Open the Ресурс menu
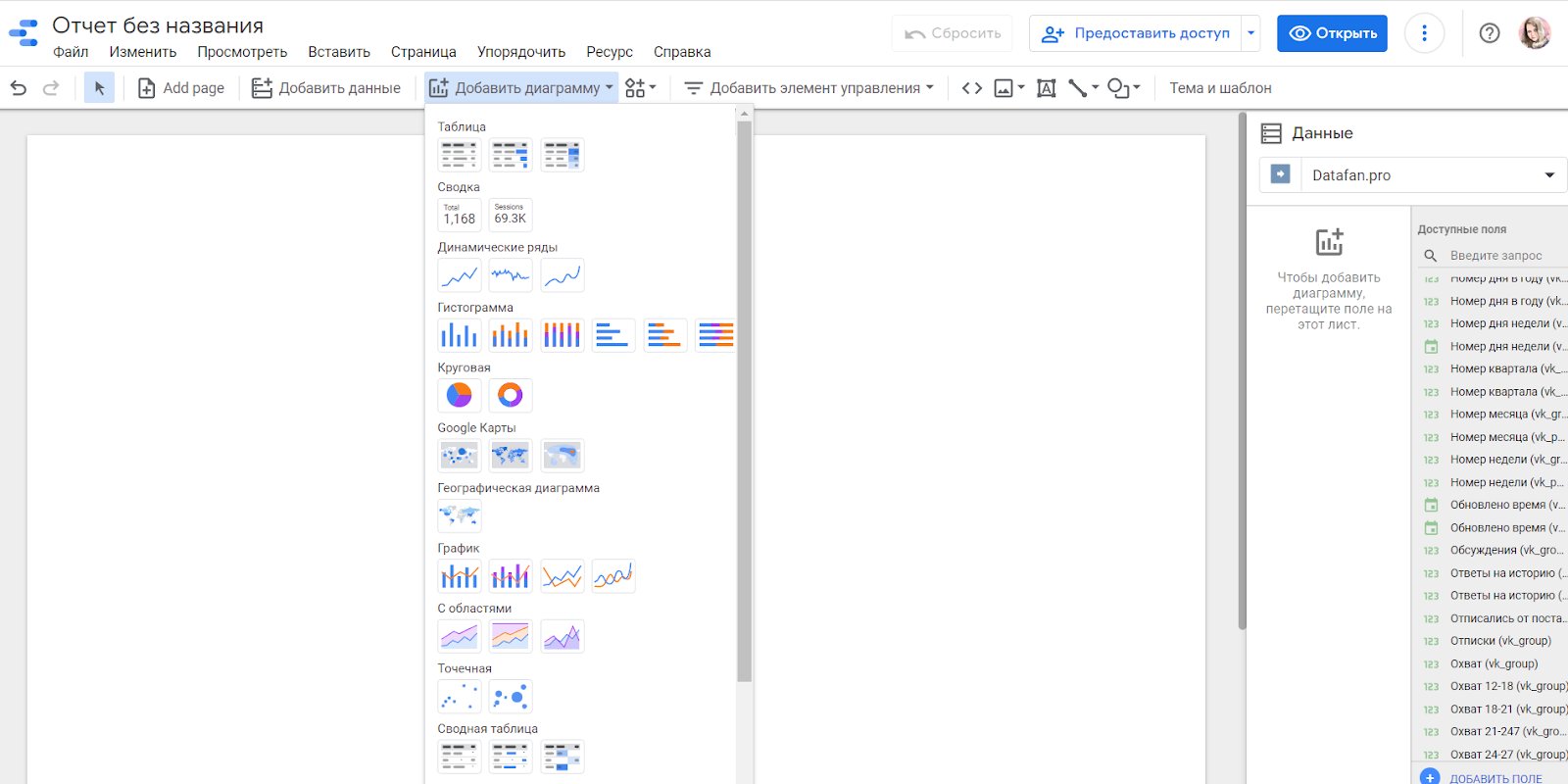The image size is (1568, 784). [609, 52]
